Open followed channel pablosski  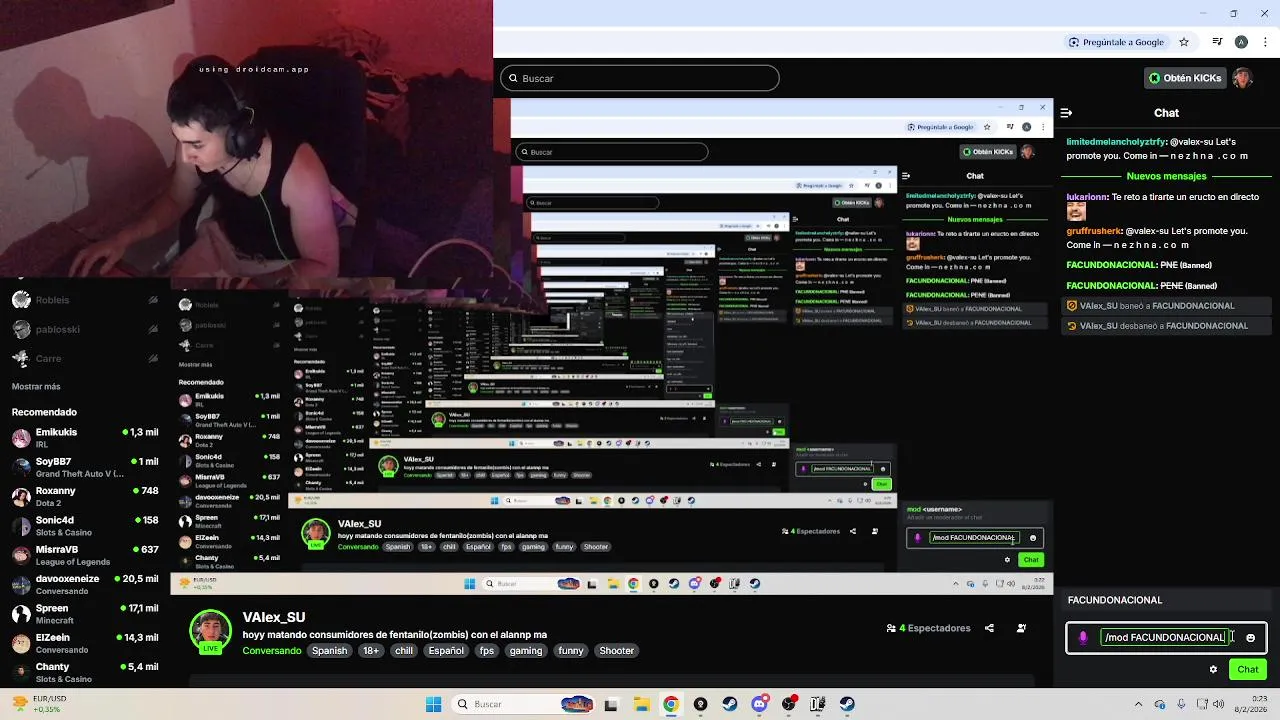85,329
